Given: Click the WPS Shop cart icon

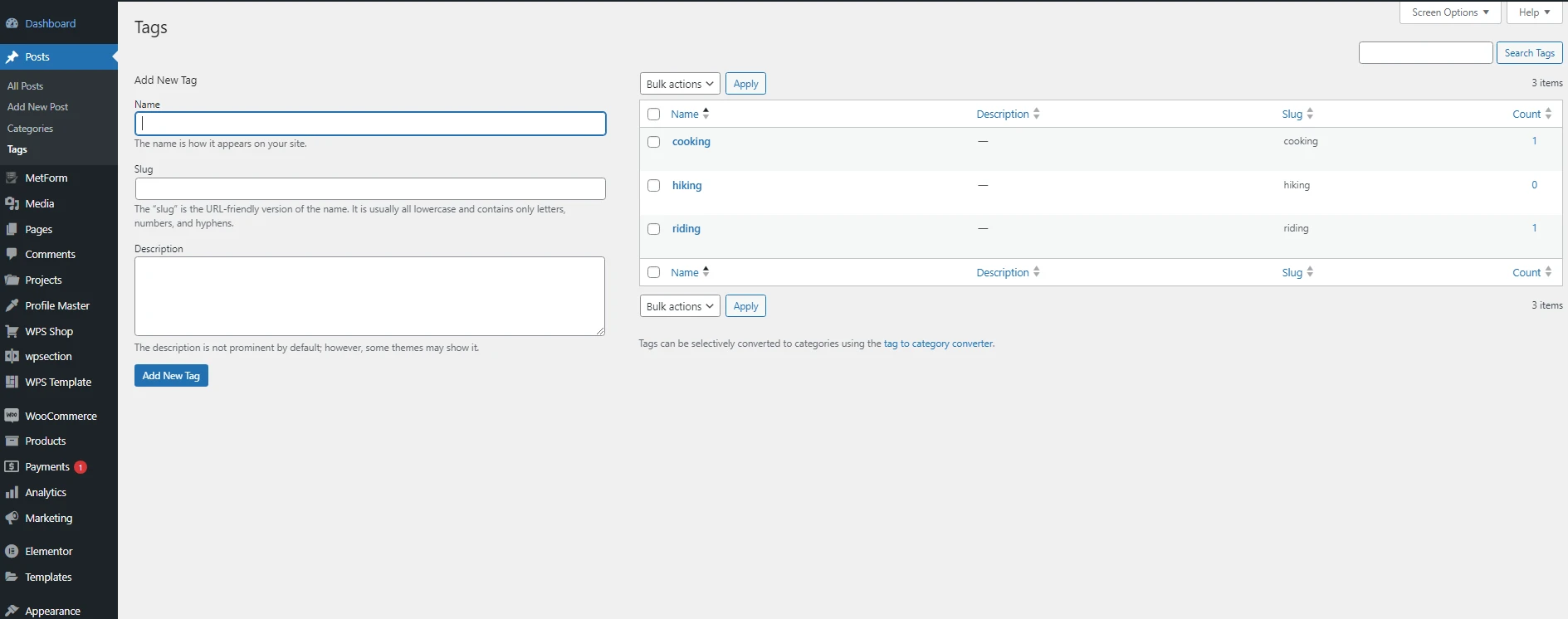Looking at the screenshot, I should (12, 331).
